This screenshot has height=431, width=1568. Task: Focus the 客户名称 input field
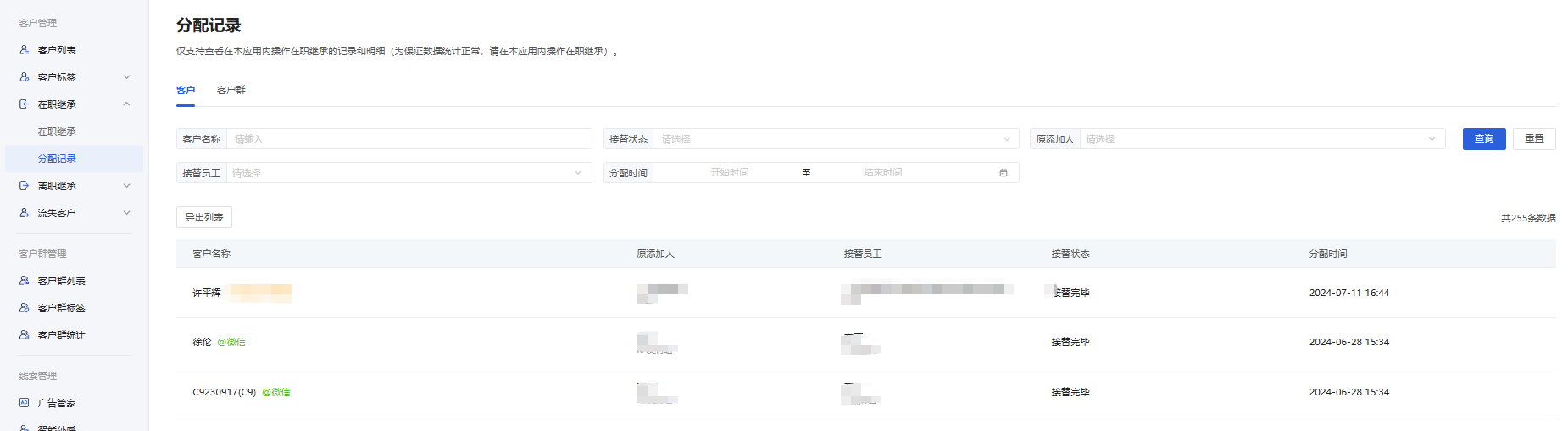[x=409, y=139]
